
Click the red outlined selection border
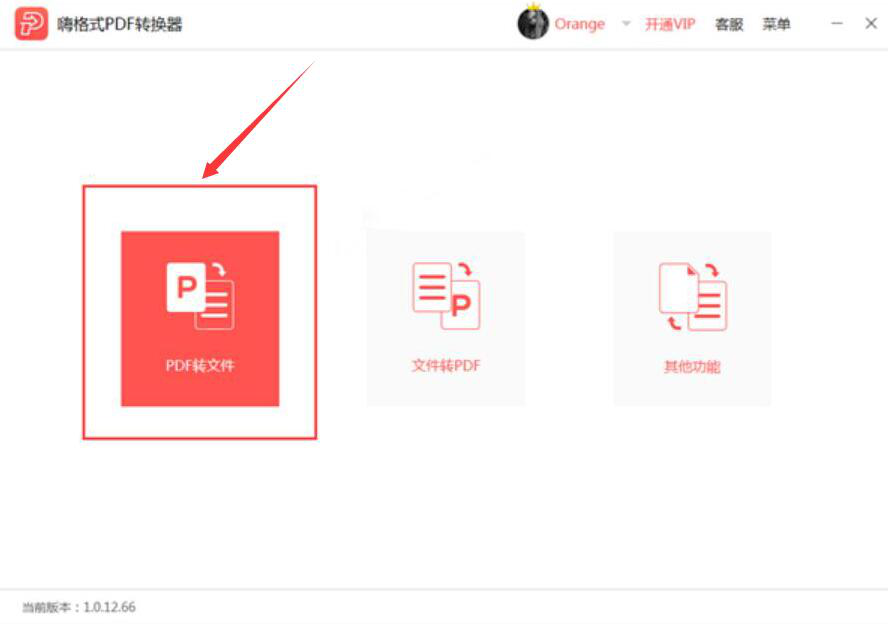pos(200,186)
